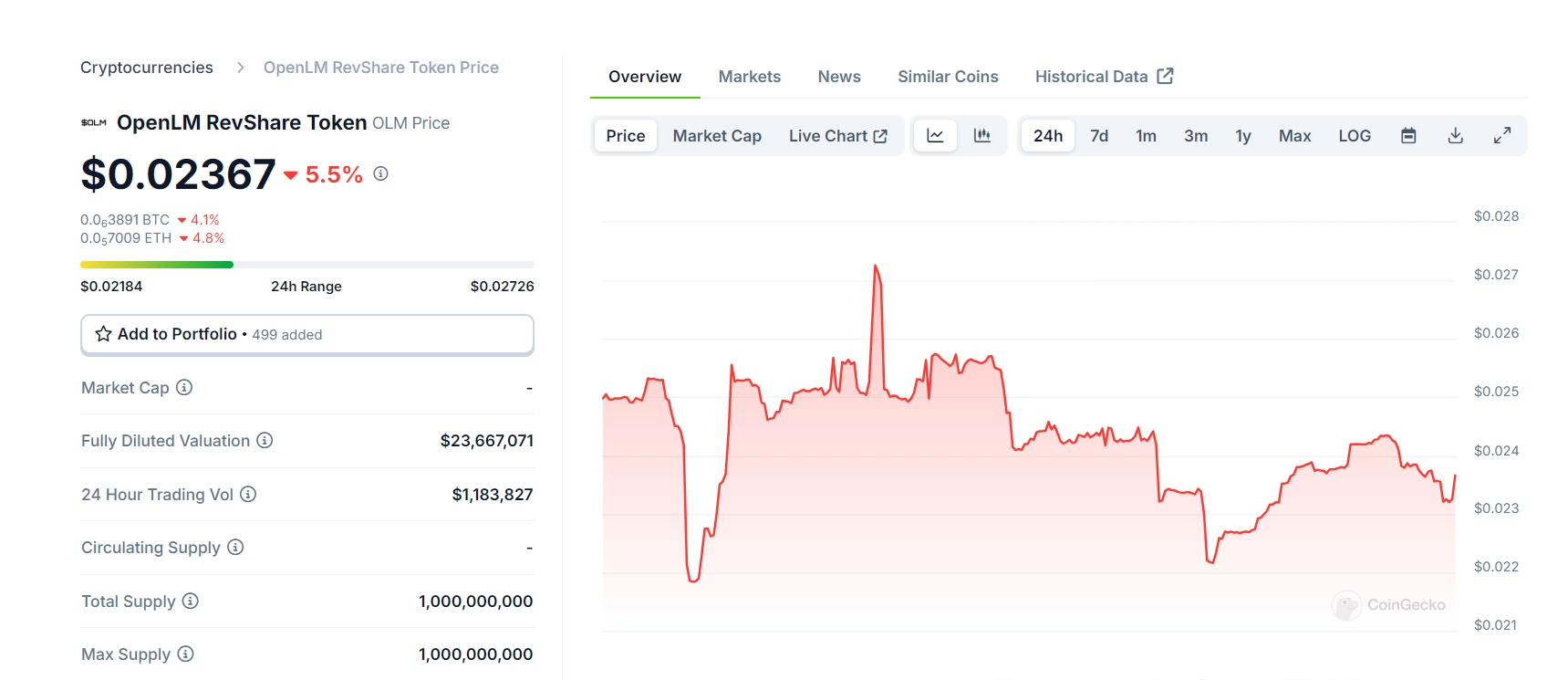
Task: Select Max time range
Action: click(x=1294, y=136)
